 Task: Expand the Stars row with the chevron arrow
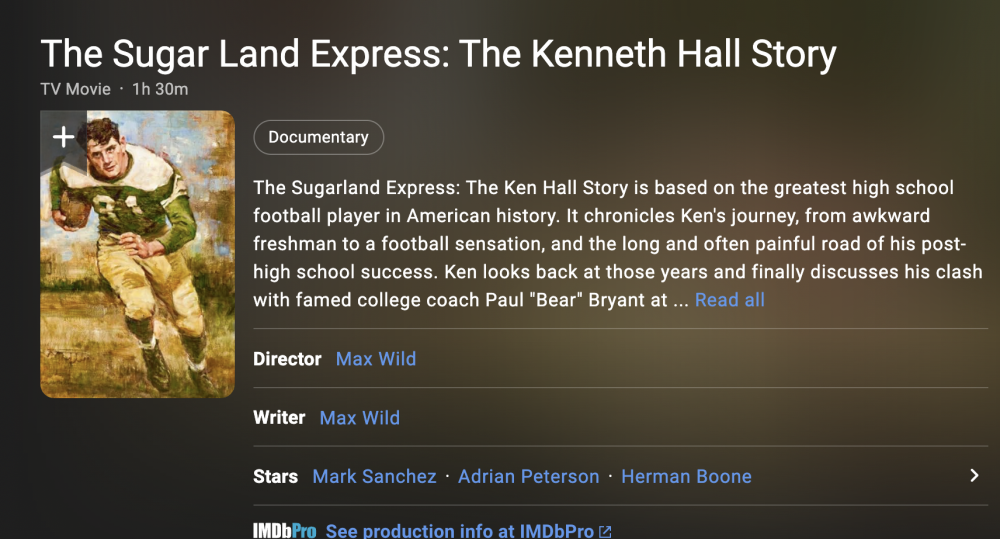[x=974, y=476]
